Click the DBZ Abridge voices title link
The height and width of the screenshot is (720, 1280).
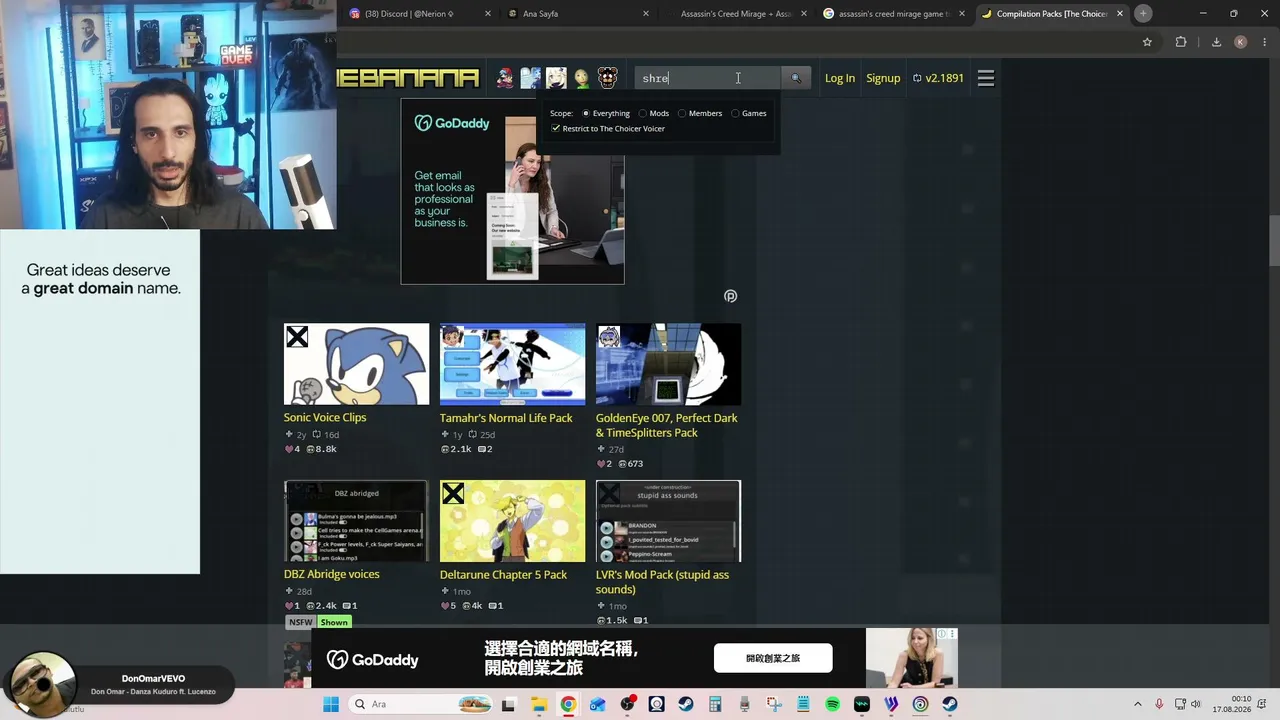click(x=331, y=575)
